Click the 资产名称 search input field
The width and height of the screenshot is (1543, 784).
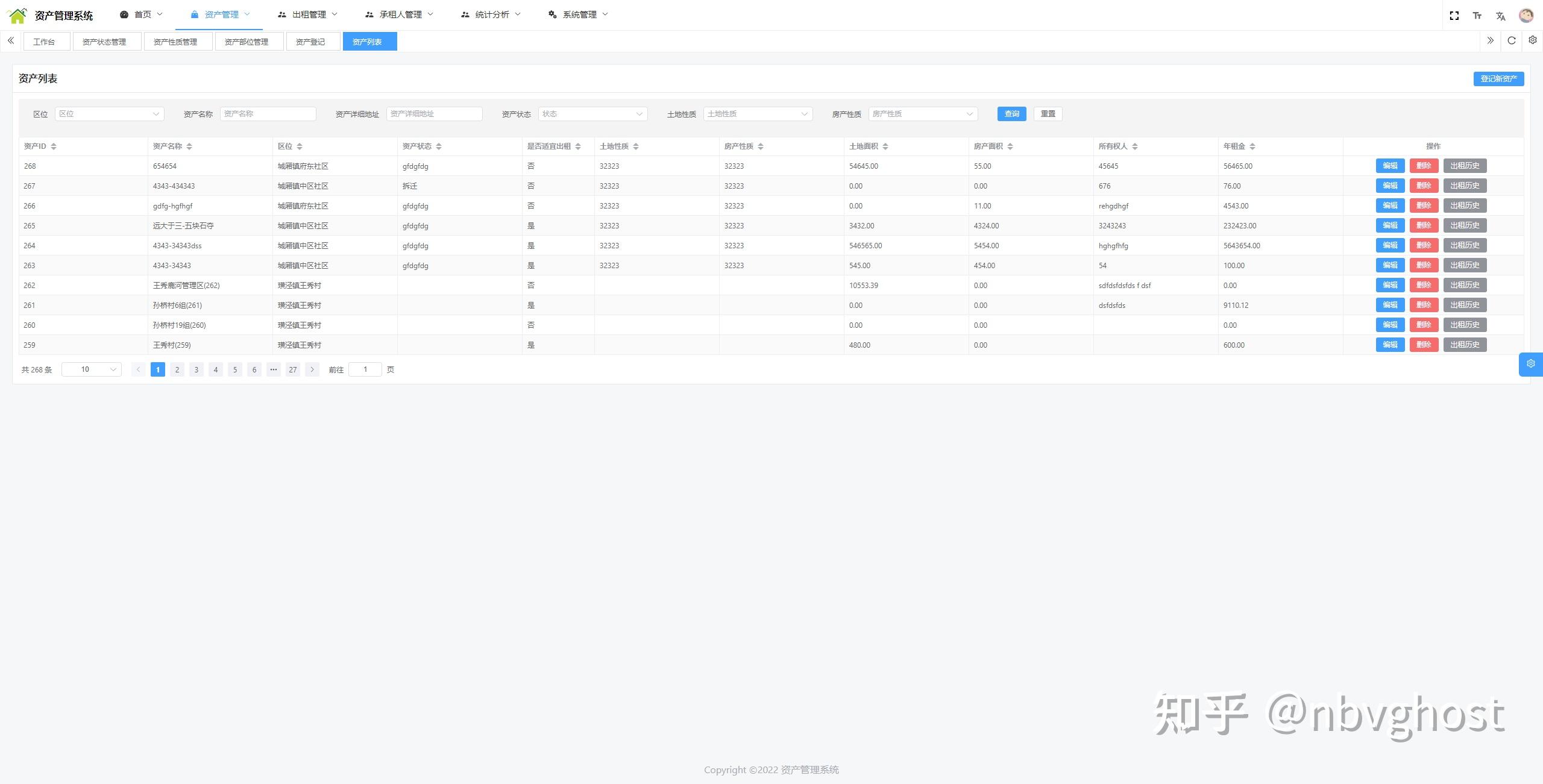tap(268, 114)
